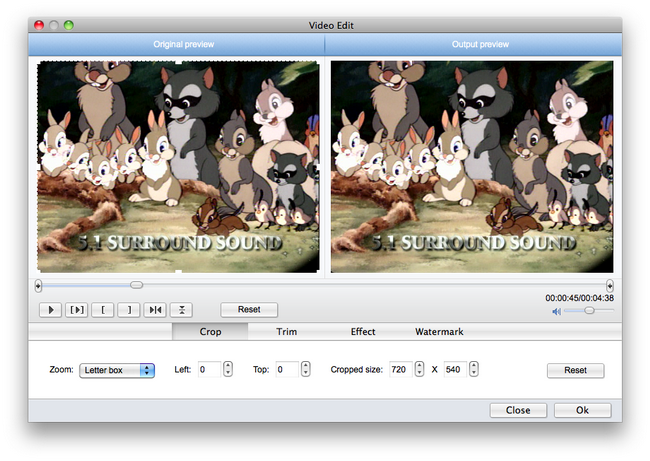650x461 pixels.
Task: Open the Effect tab
Action: click(363, 332)
